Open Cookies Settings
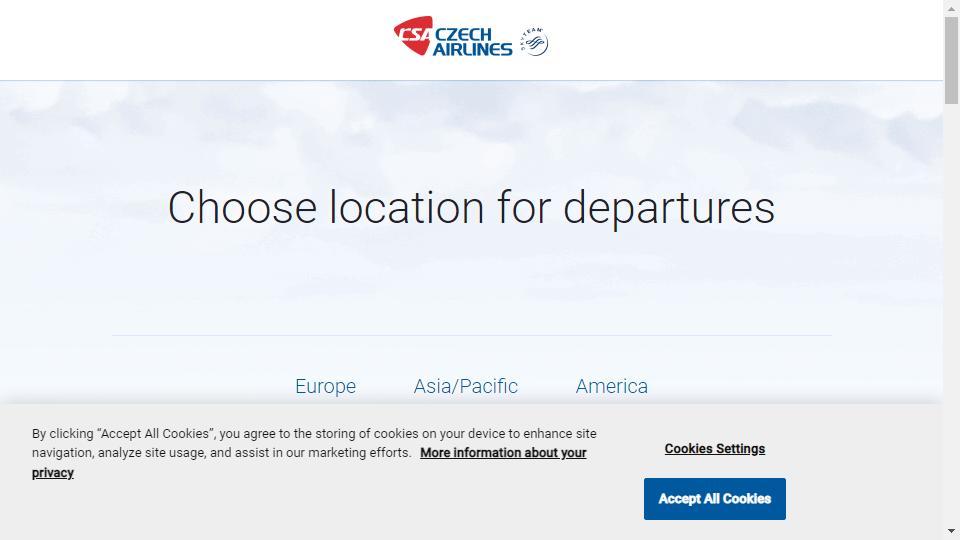Viewport: 960px width, 540px height. coord(714,449)
